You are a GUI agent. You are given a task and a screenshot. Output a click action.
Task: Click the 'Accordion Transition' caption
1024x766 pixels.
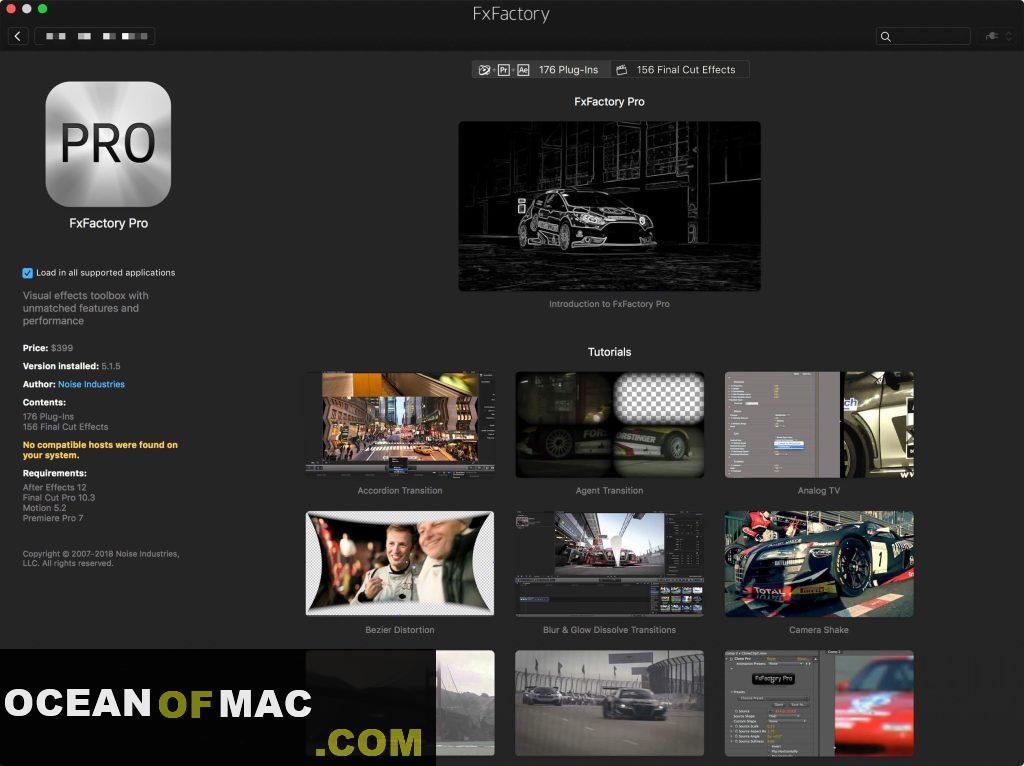pos(400,491)
